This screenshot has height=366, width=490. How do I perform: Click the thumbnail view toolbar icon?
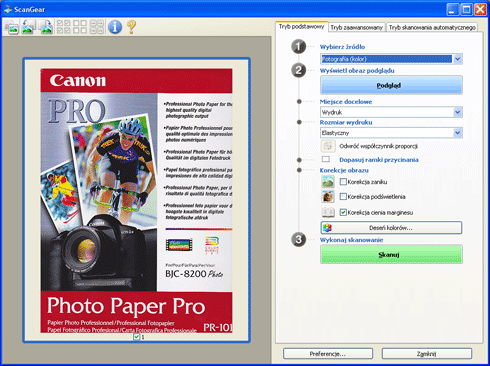click(x=12, y=27)
